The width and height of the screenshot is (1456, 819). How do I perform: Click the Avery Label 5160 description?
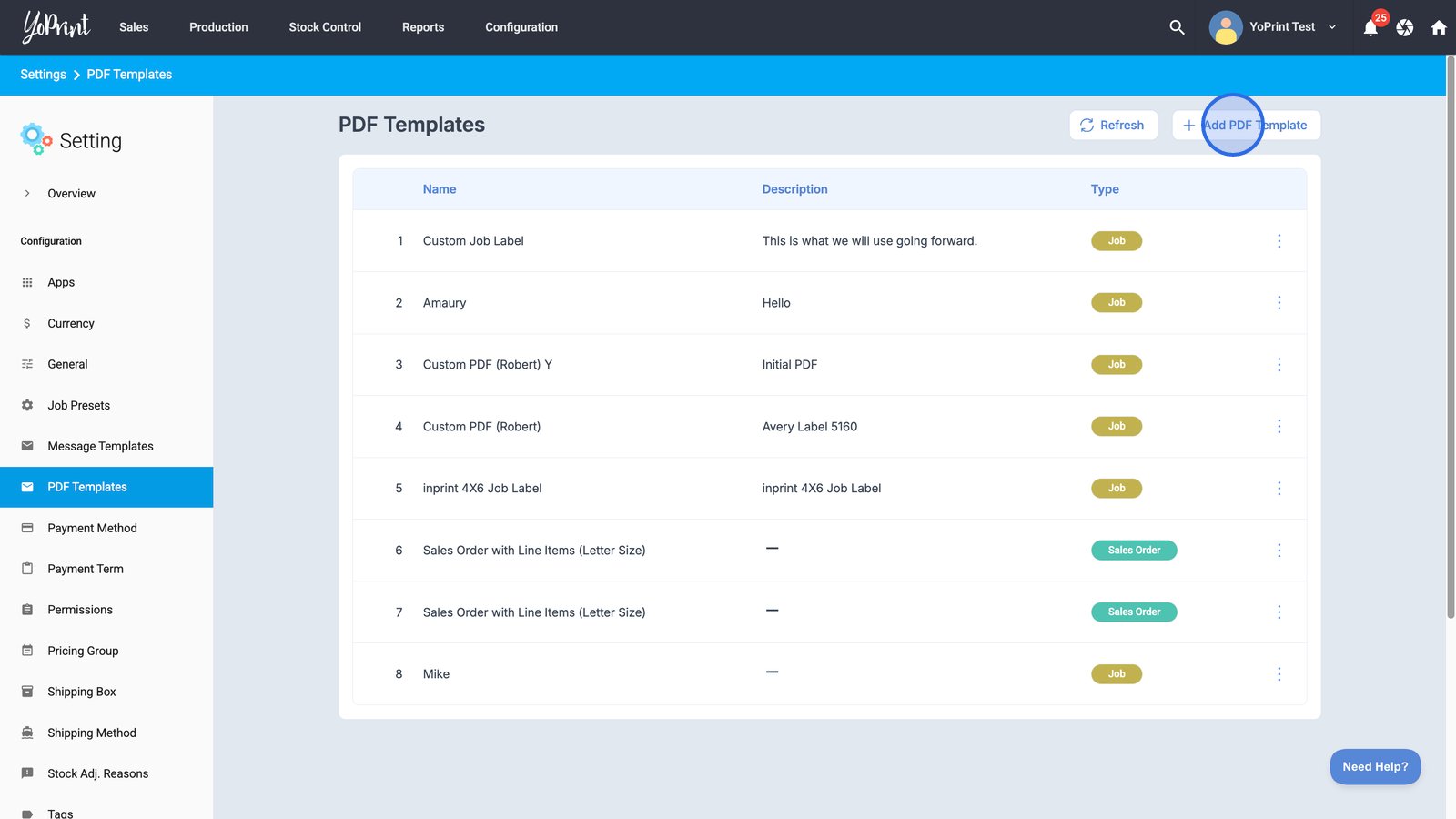point(810,427)
